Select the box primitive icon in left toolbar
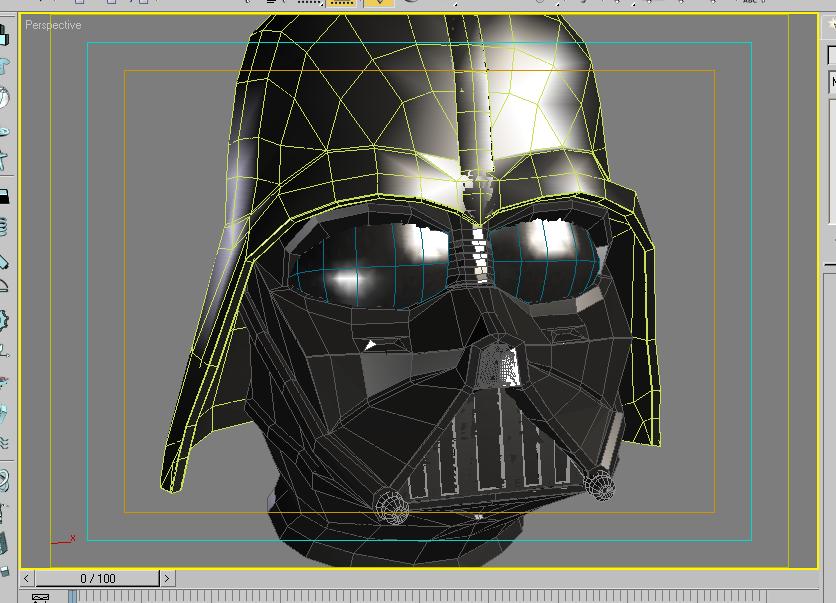836x603 pixels. click(x=4, y=35)
